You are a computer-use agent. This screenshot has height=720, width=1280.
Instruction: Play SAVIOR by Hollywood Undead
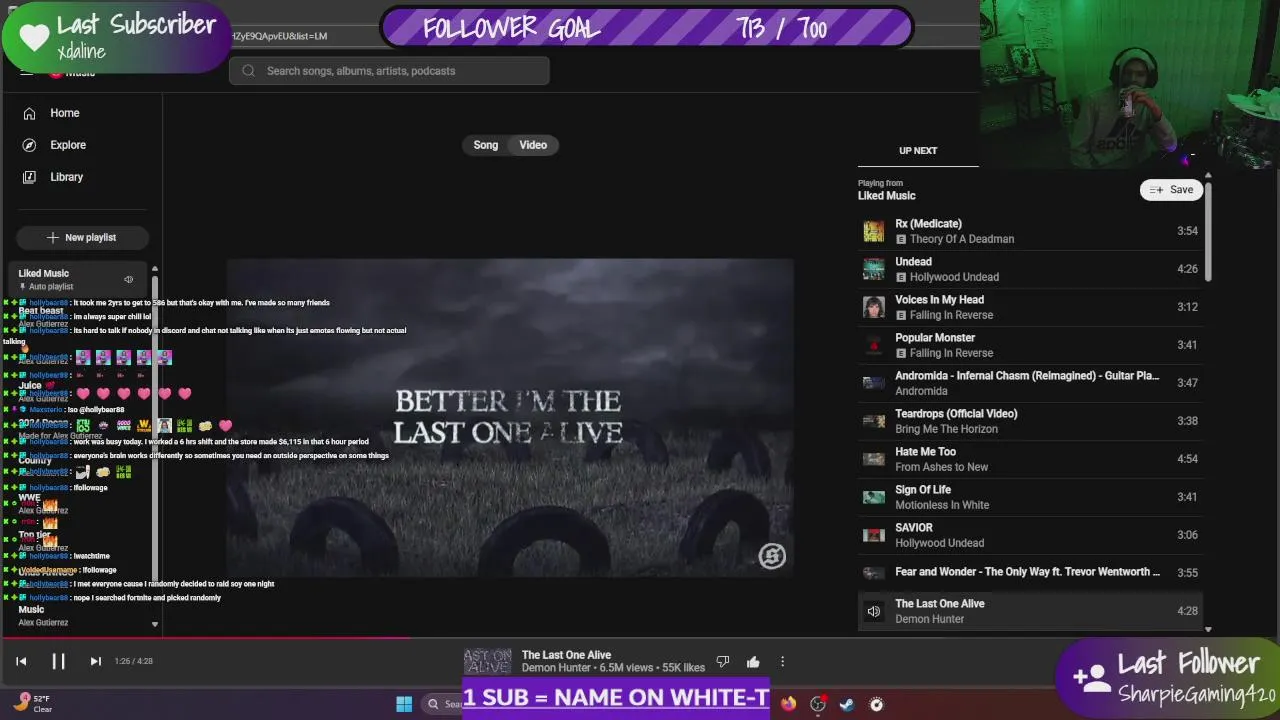click(x=1030, y=535)
